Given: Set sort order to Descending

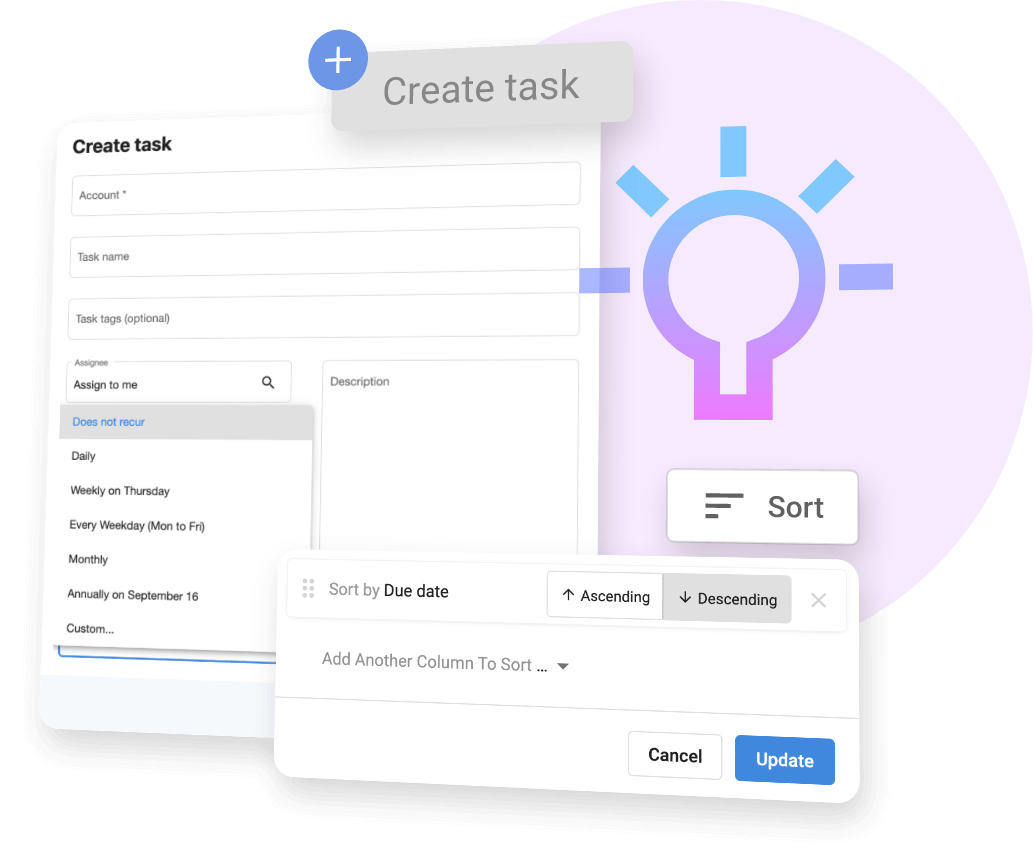Looking at the screenshot, I should coord(727,598).
